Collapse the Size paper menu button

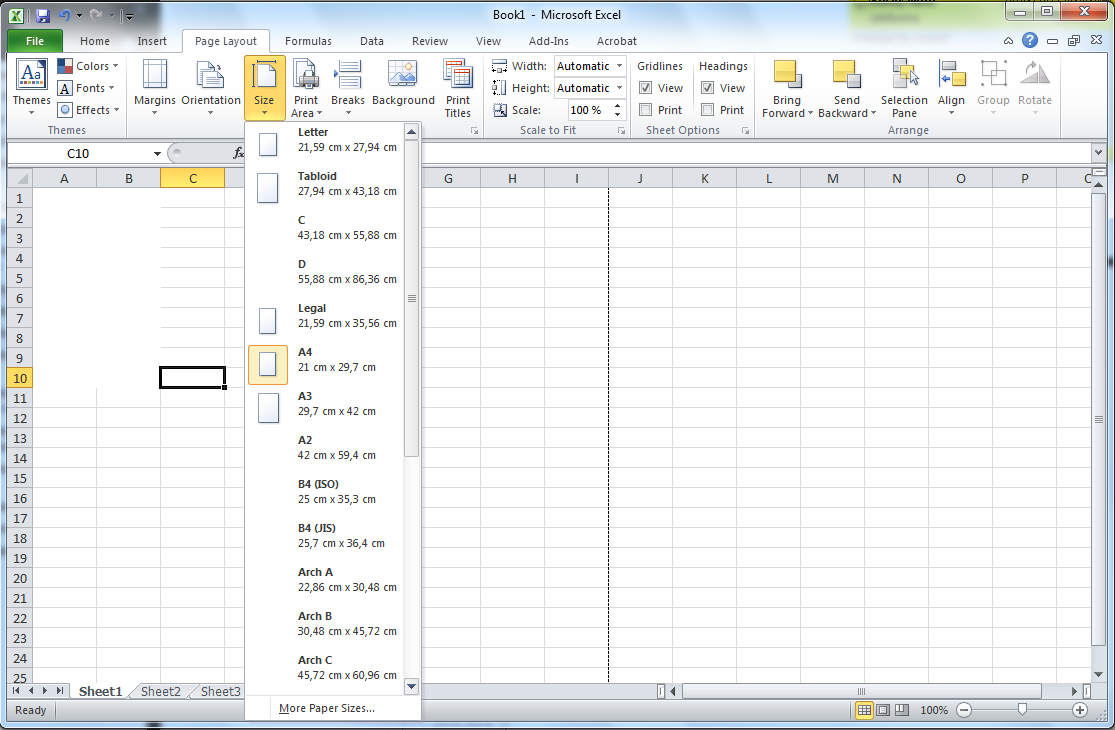(265, 87)
